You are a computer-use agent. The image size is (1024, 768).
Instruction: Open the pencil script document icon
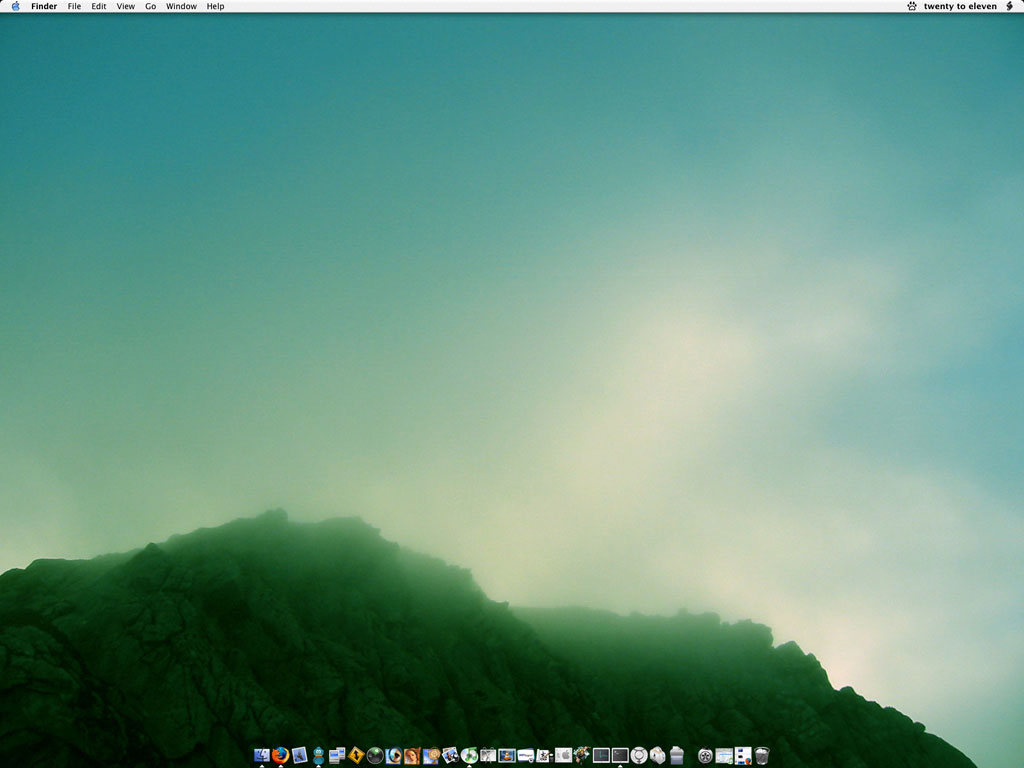coord(544,756)
